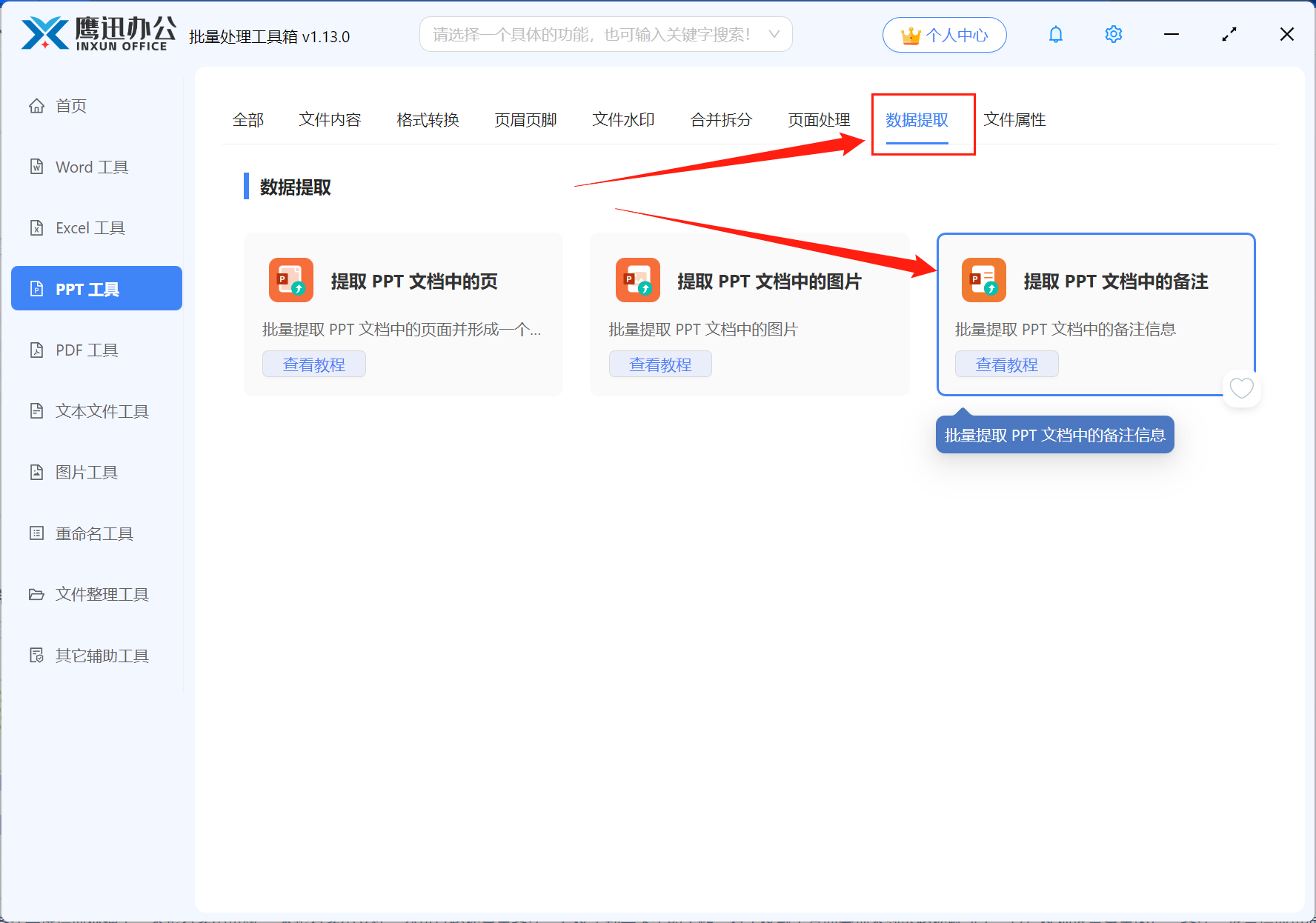Click the notification bell icon
This screenshot has width=1316, height=923.
tap(1055, 35)
